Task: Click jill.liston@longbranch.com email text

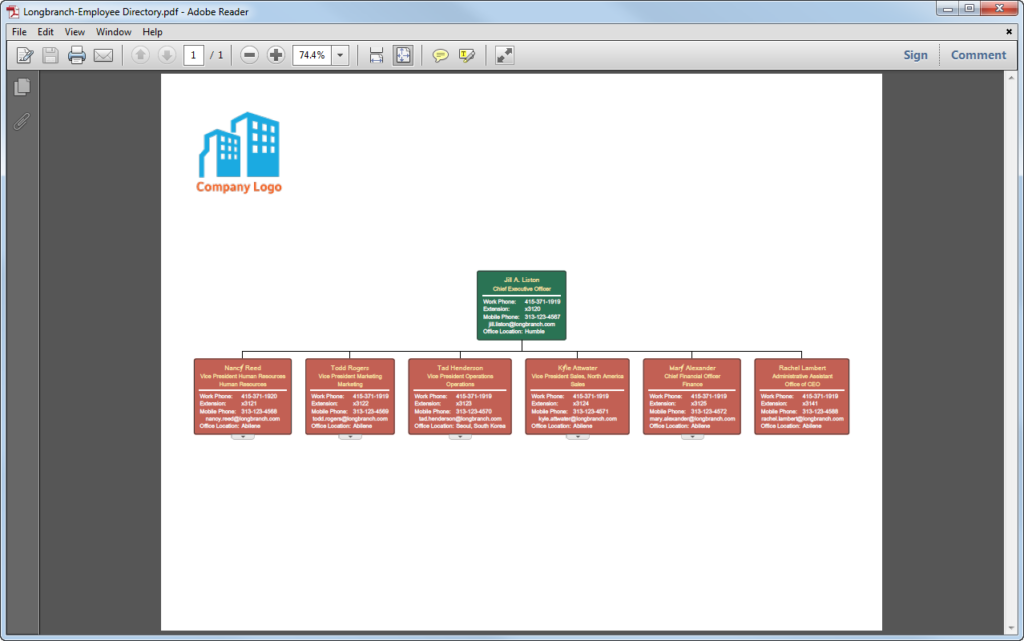Action: pyautogui.click(x=522, y=324)
